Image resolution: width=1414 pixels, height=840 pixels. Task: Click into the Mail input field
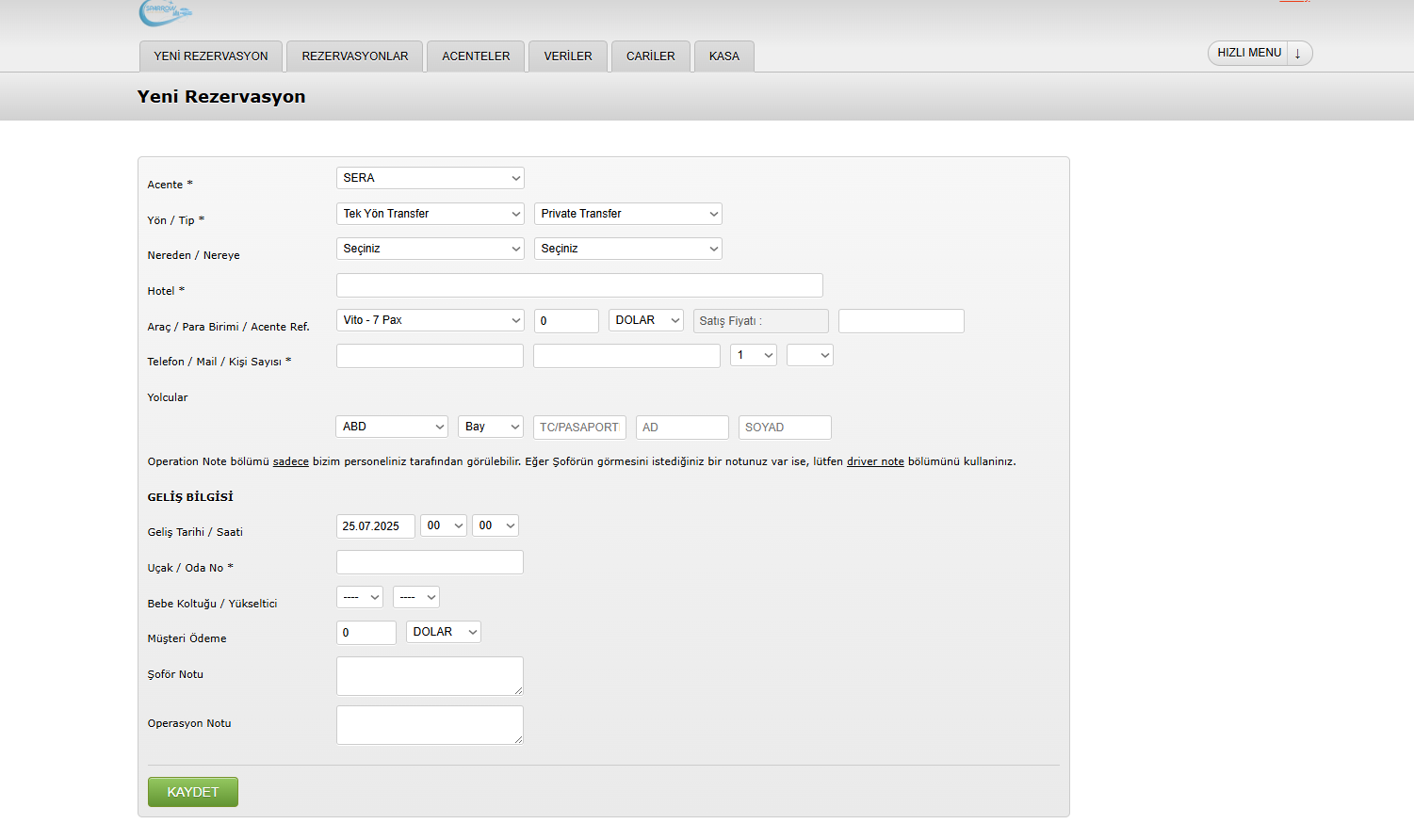[626, 356]
